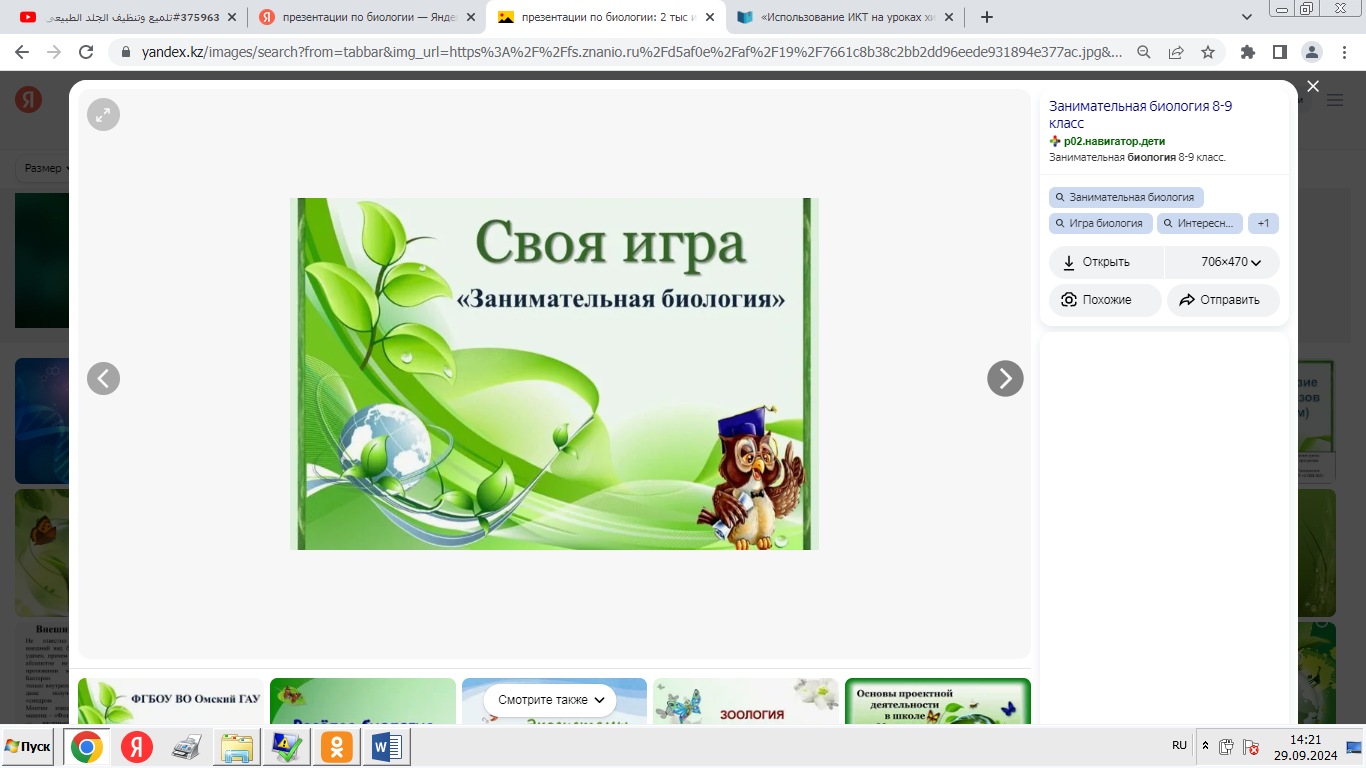This screenshot has height=768, width=1366.
Task: Click the Похожие button
Action: pos(1105,300)
